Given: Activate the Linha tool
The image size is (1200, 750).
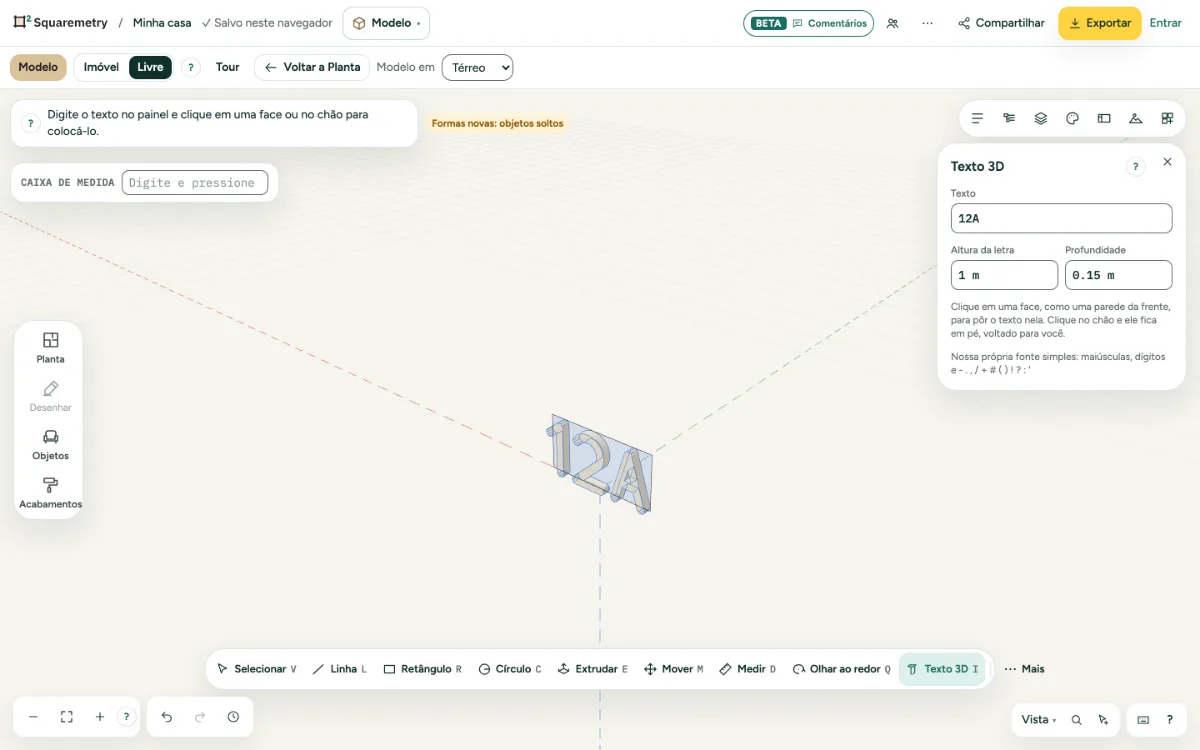Looking at the screenshot, I should [x=340, y=669].
